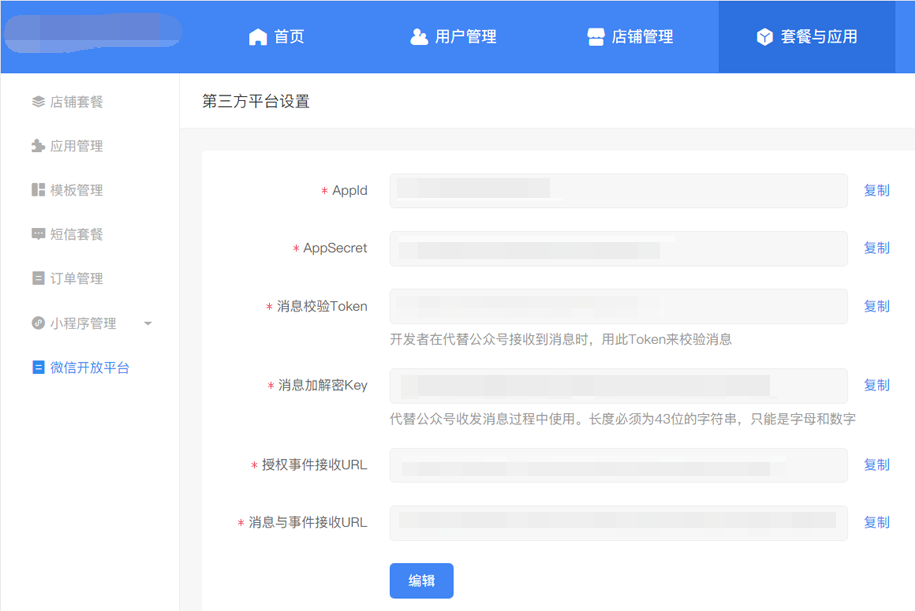Click the 模板管理 layout icon
The image size is (915, 611).
pyautogui.click(x=38, y=190)
